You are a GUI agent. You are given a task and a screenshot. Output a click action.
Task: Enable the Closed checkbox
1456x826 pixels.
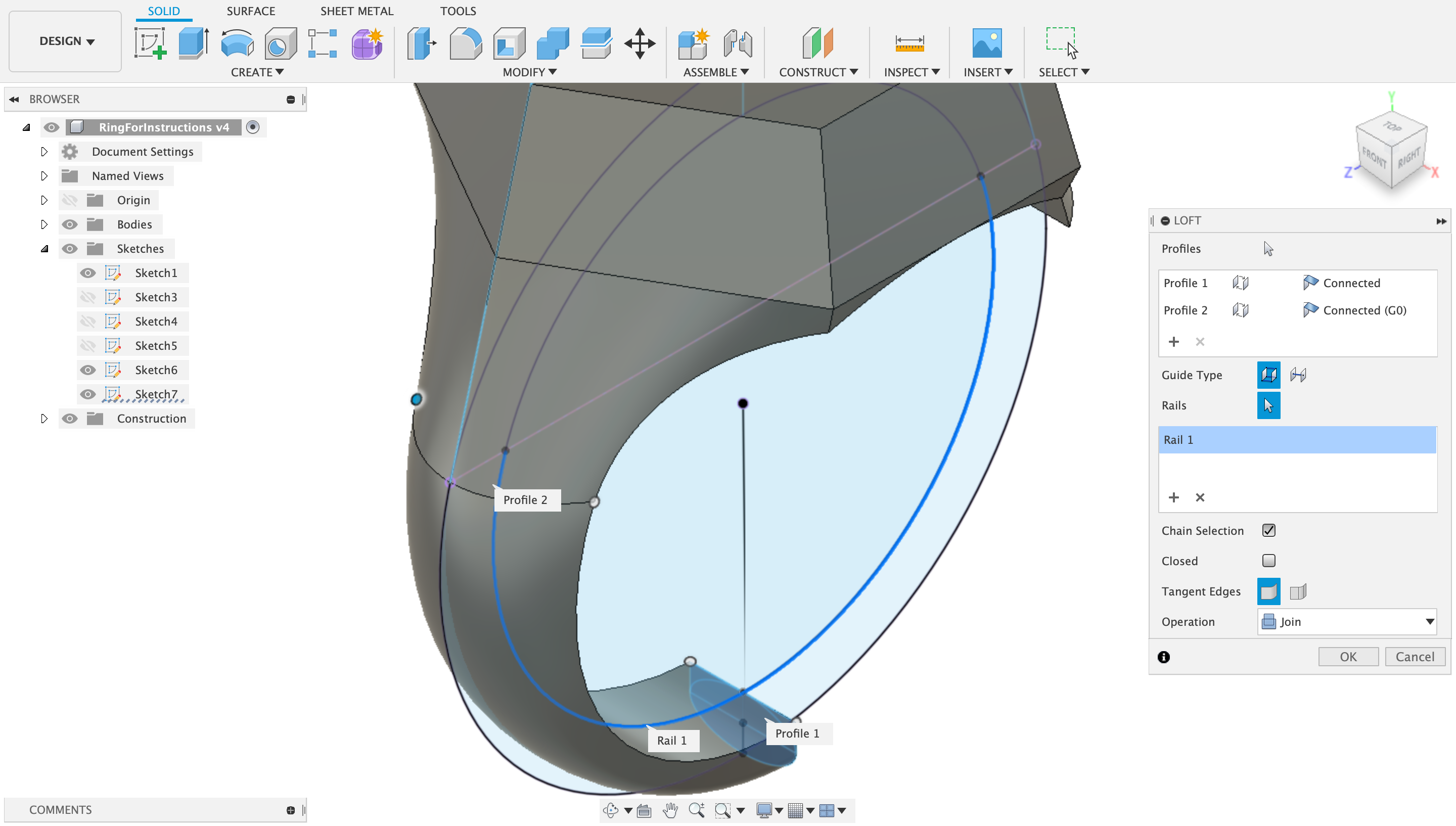[x=1269, y=561]
